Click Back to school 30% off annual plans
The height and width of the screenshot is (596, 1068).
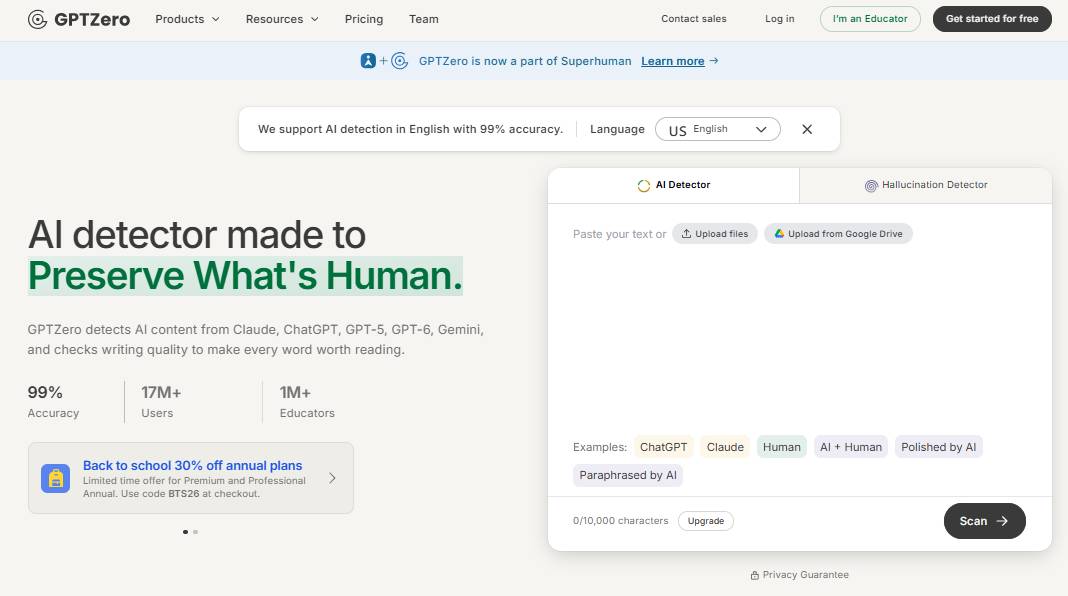coord(192,465)
